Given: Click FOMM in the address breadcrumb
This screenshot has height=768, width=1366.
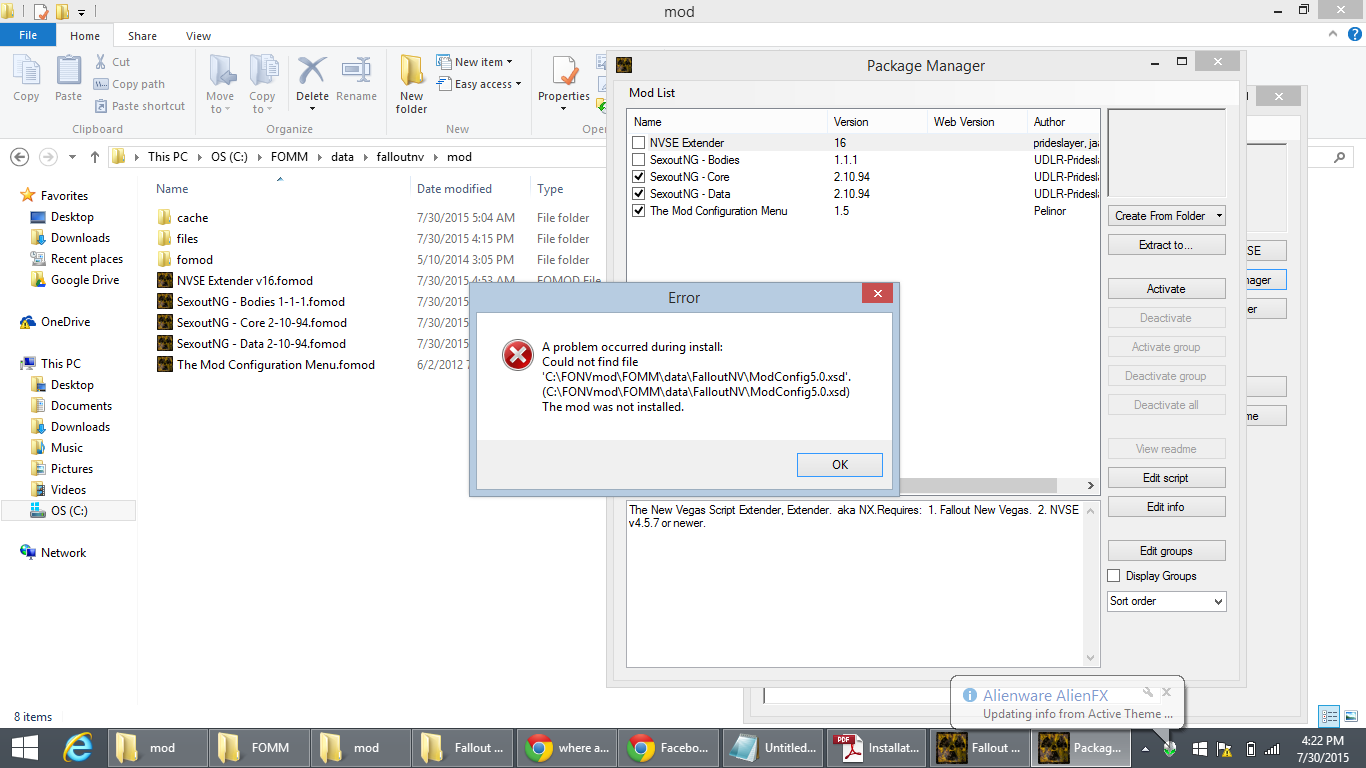Looking at the screenshot, I should (x=290, y=157).
